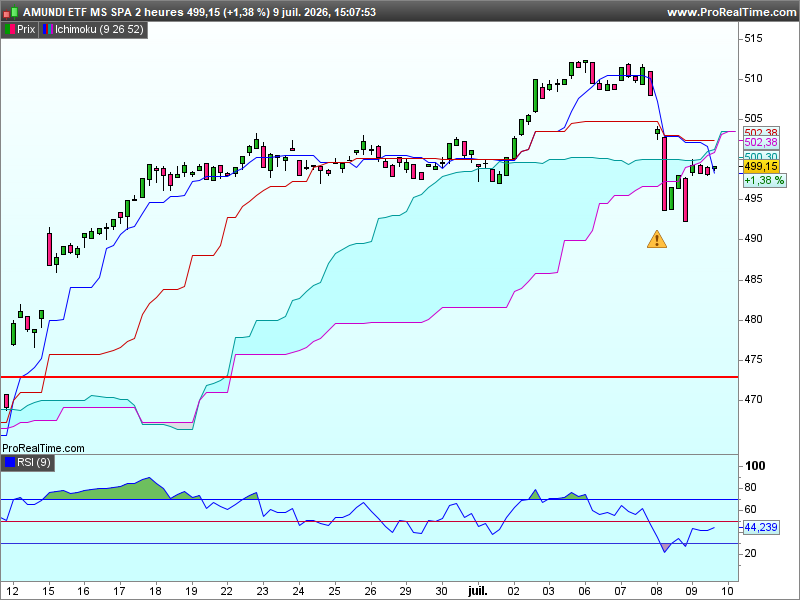Click date label 15 on time axis
This screenshot has width=800, height=600.
(x=48, y=591)
